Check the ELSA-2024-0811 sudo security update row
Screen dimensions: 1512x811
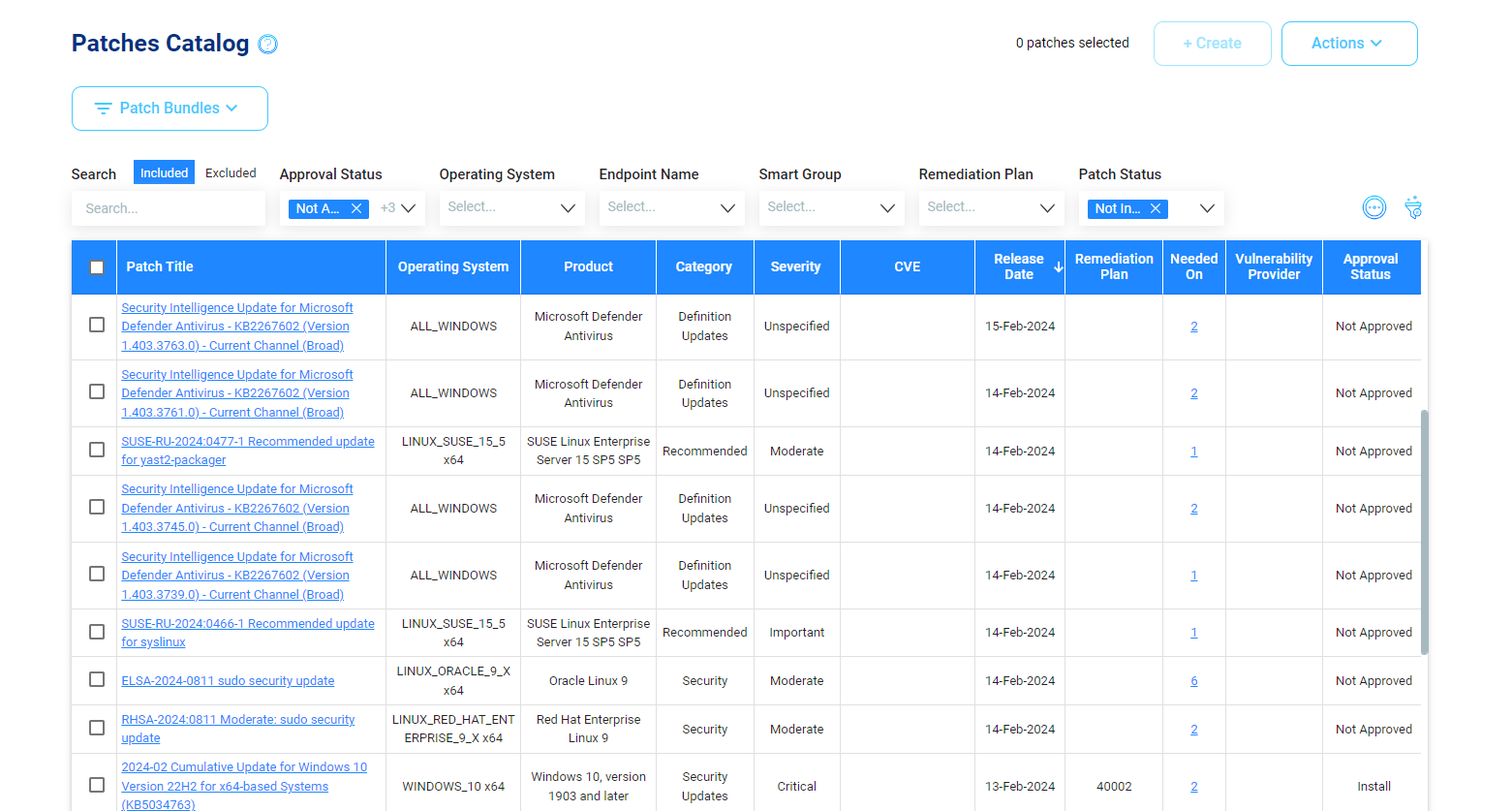point(97,680)
